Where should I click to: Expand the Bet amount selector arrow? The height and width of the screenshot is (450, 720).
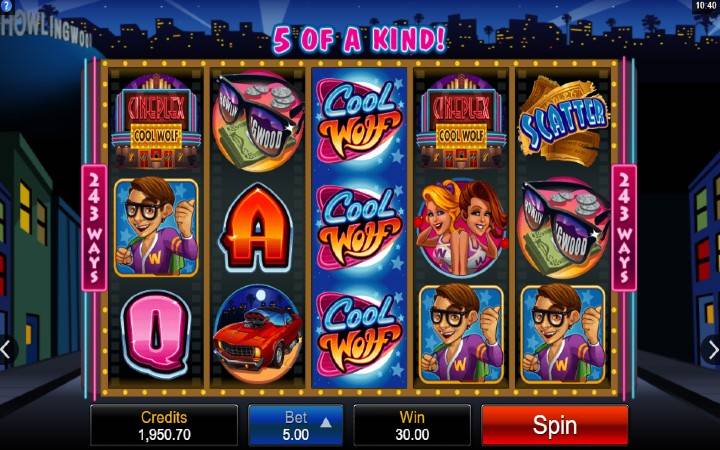[x=326, y=422]
